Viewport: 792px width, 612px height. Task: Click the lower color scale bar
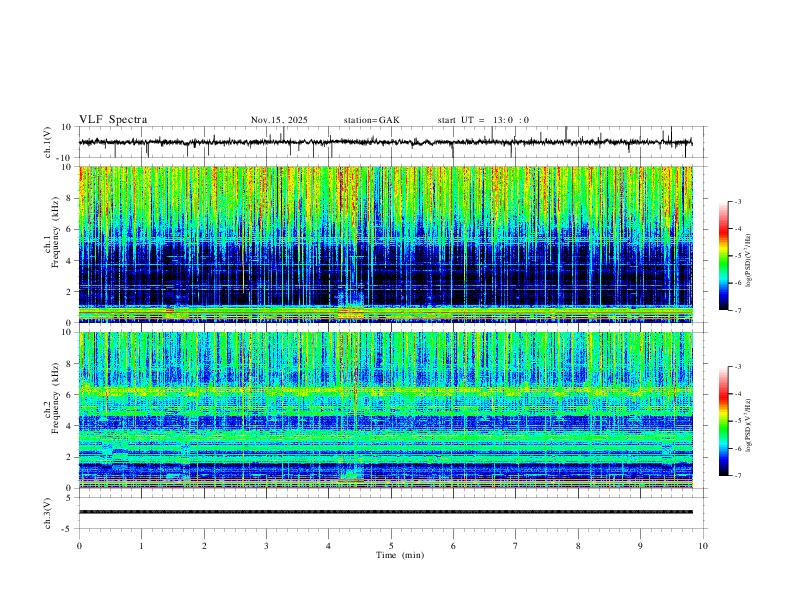coord(723,421)
